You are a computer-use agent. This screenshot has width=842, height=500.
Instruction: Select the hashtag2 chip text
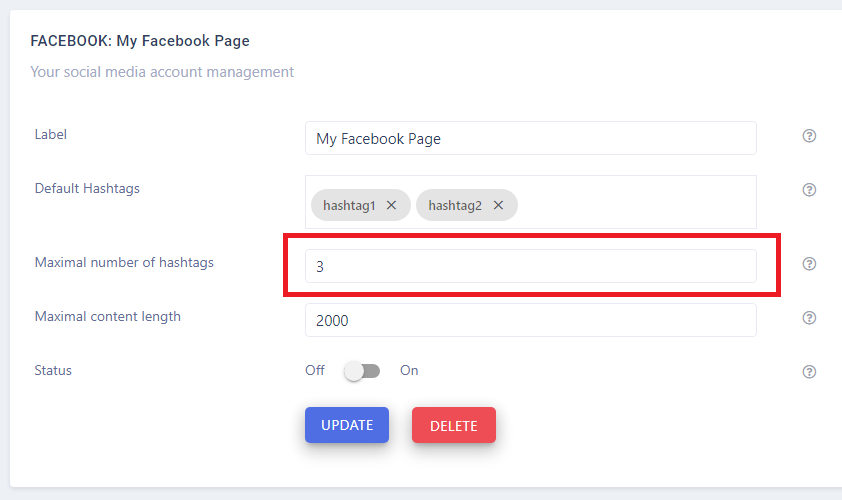(x=455, y=205)
